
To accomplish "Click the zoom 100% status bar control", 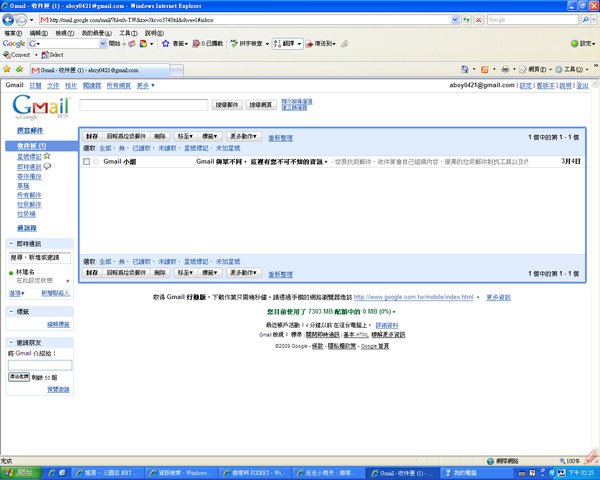I will [570, 461].
